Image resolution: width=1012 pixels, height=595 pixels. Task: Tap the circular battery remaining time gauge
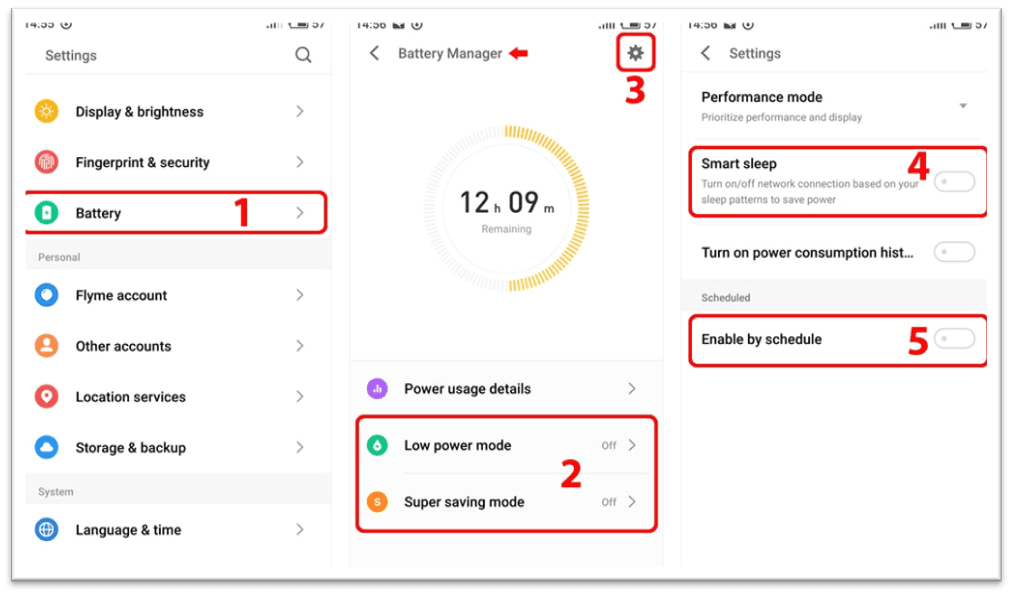[x=507, y=208]
